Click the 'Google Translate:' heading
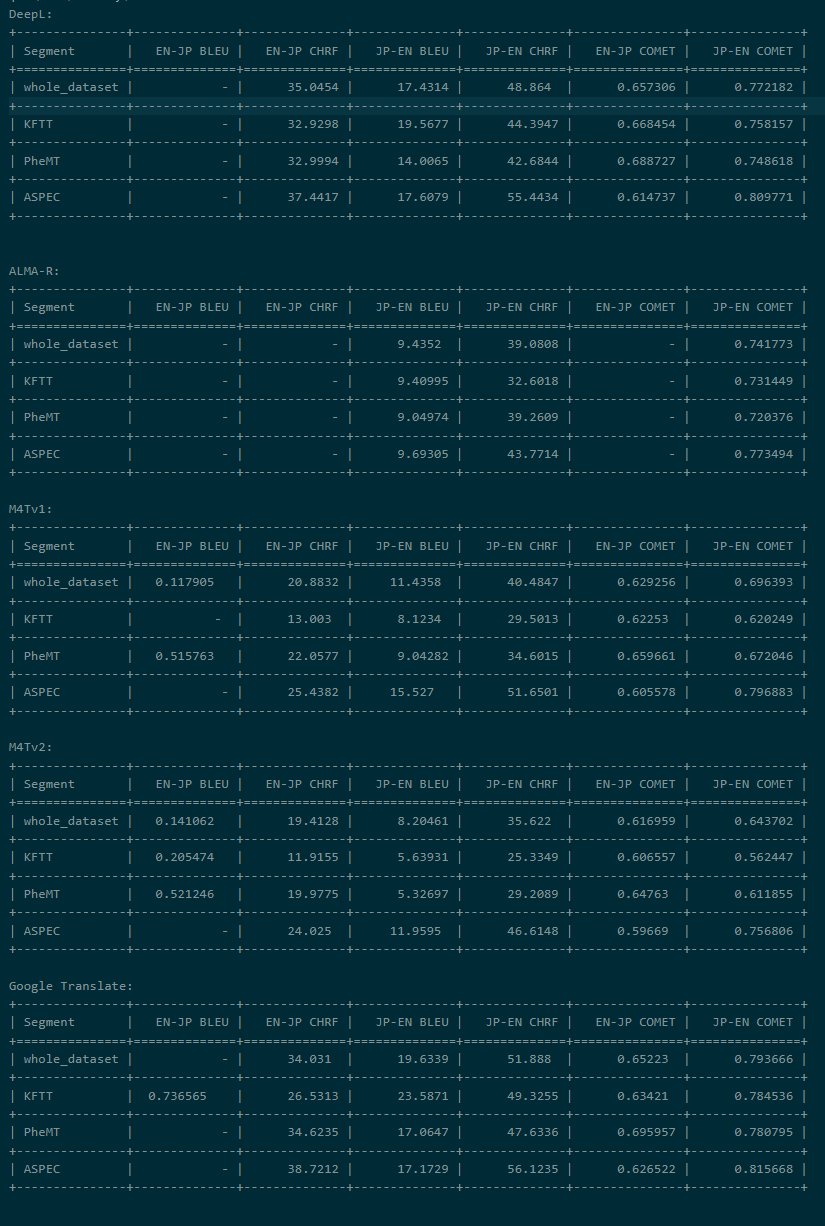Image resolution: width=825 pixels, height=1226 pixels. (x=70, y=986)
